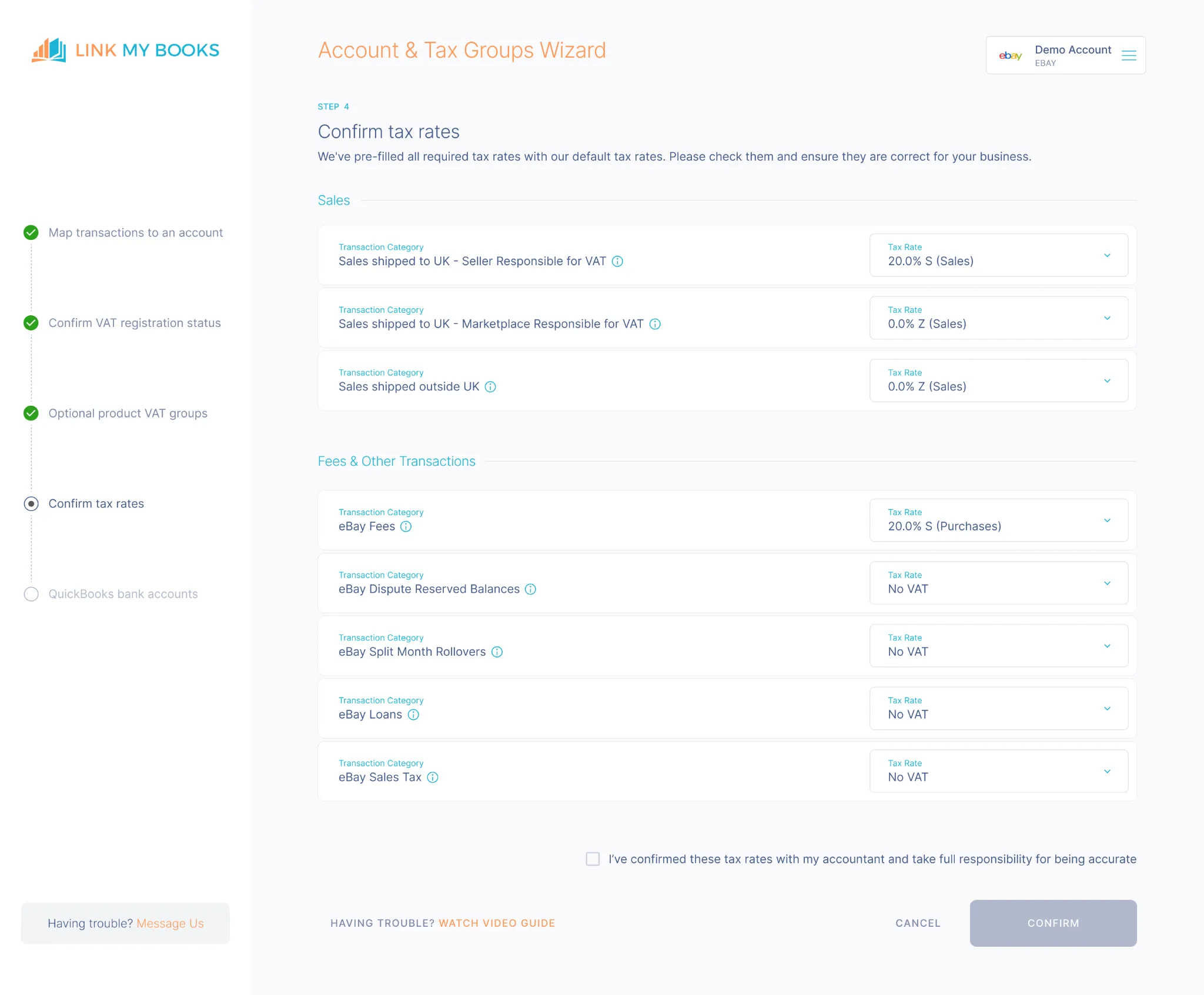This screenshot has width=1204, height=995.
Task: Open tax rate dropdown for eBay Sales Tax
Action: pyautogui.click(x=998, y=771)
